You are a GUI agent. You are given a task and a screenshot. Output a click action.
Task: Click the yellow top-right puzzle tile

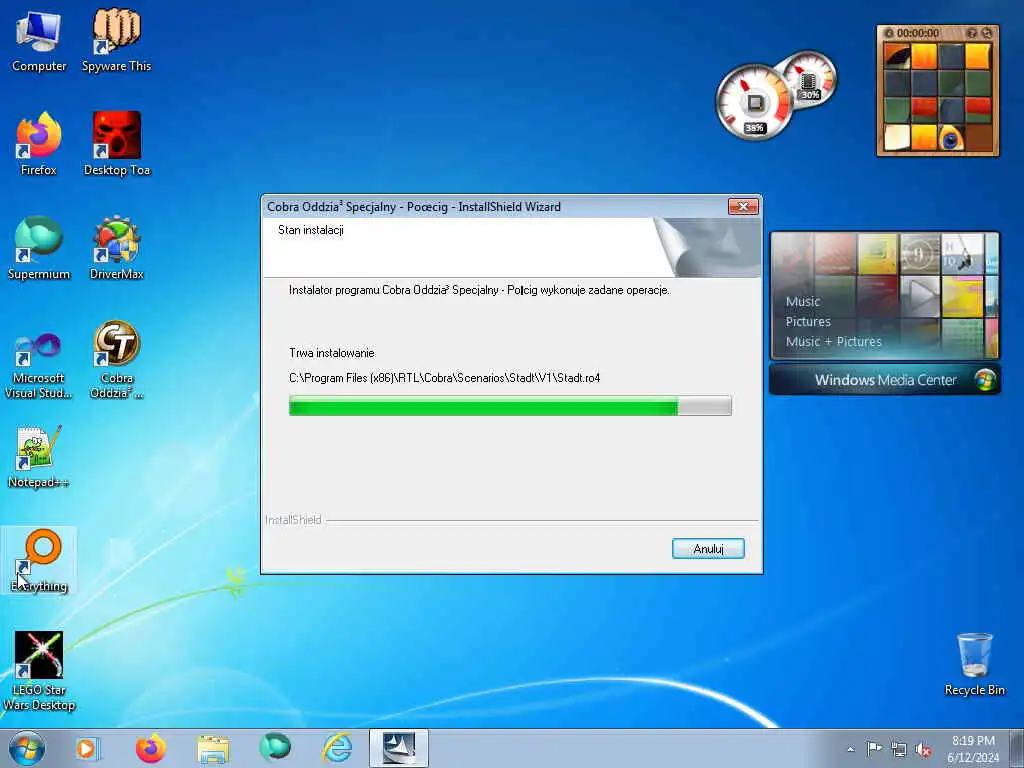point(978,56)
